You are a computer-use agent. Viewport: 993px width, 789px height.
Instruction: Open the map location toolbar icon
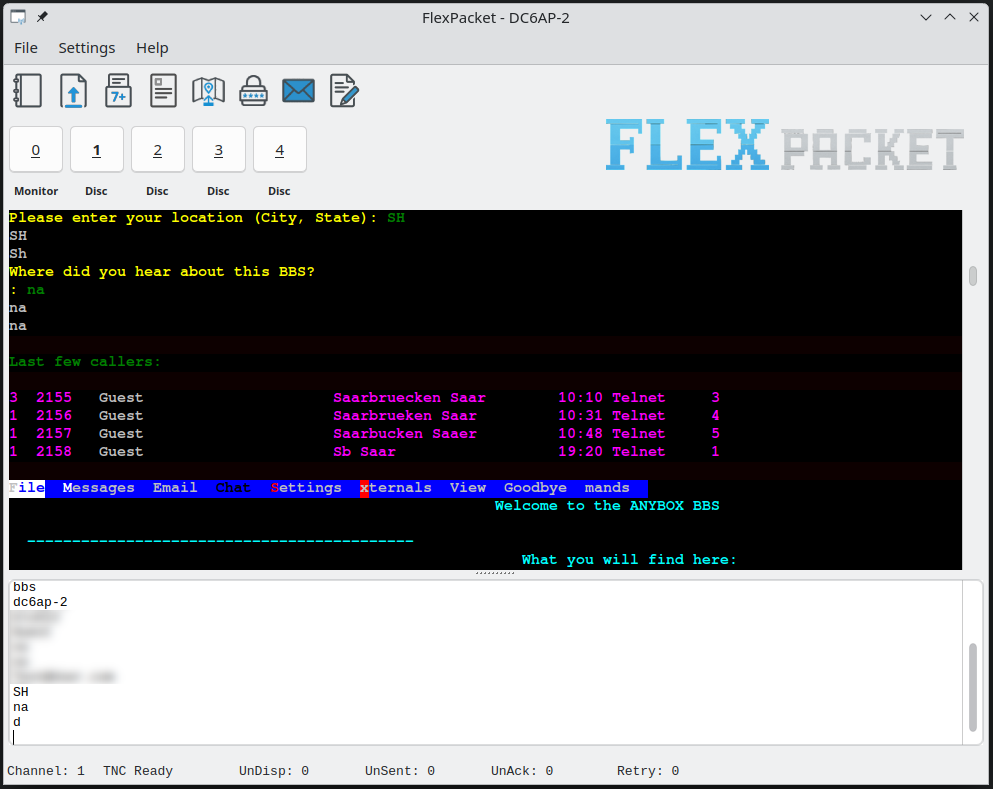208,91
